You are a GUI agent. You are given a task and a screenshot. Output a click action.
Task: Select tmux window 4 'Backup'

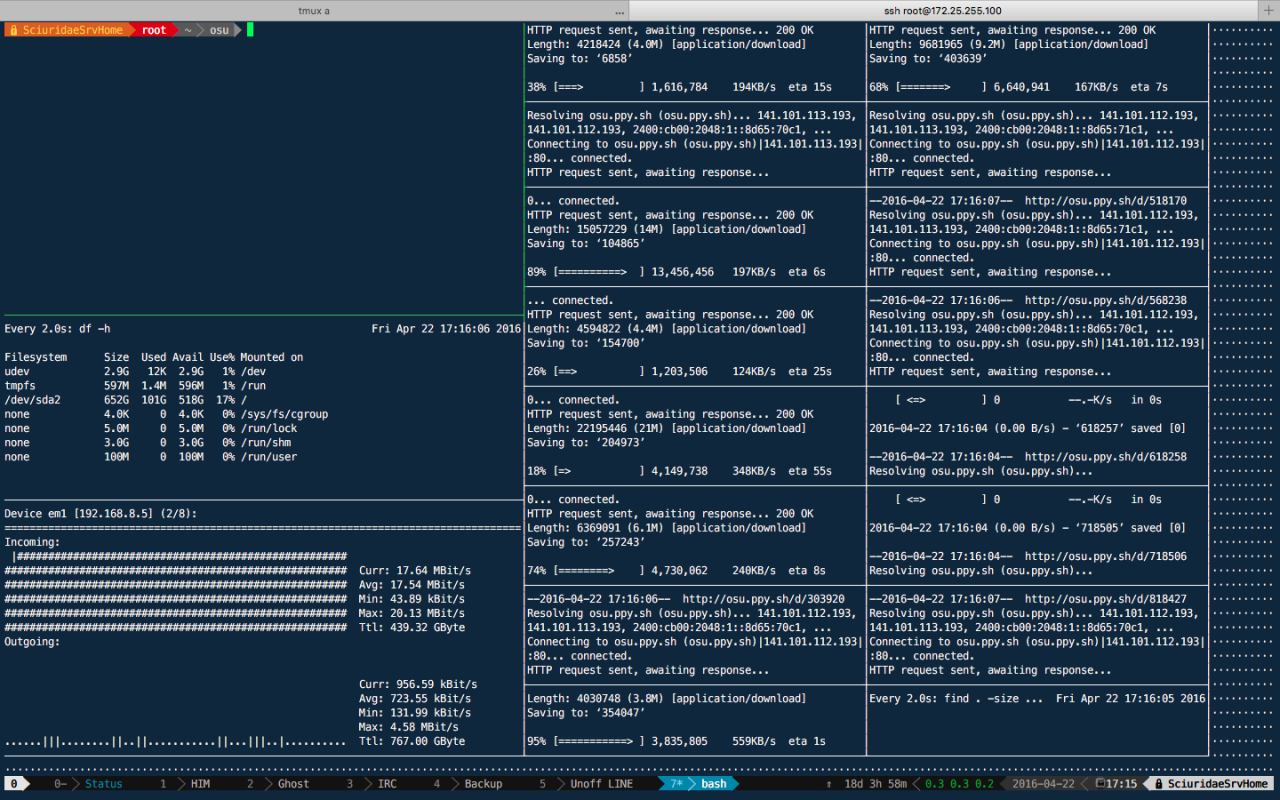click(x=468, y=784)
